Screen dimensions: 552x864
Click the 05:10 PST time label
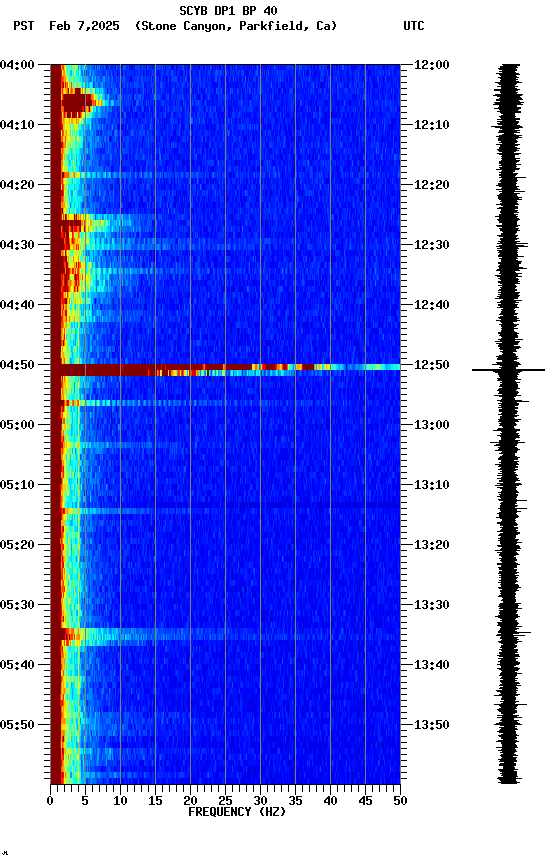[17, 485]
